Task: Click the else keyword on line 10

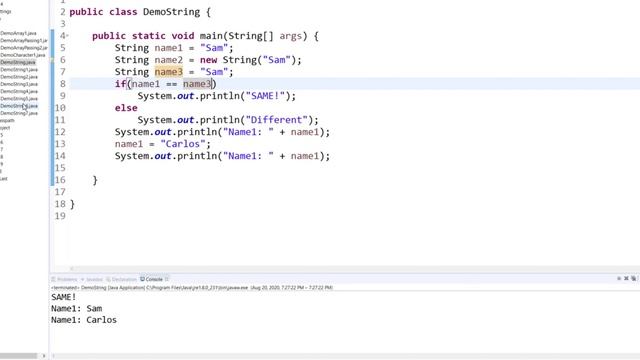Action: pos(126,108)
